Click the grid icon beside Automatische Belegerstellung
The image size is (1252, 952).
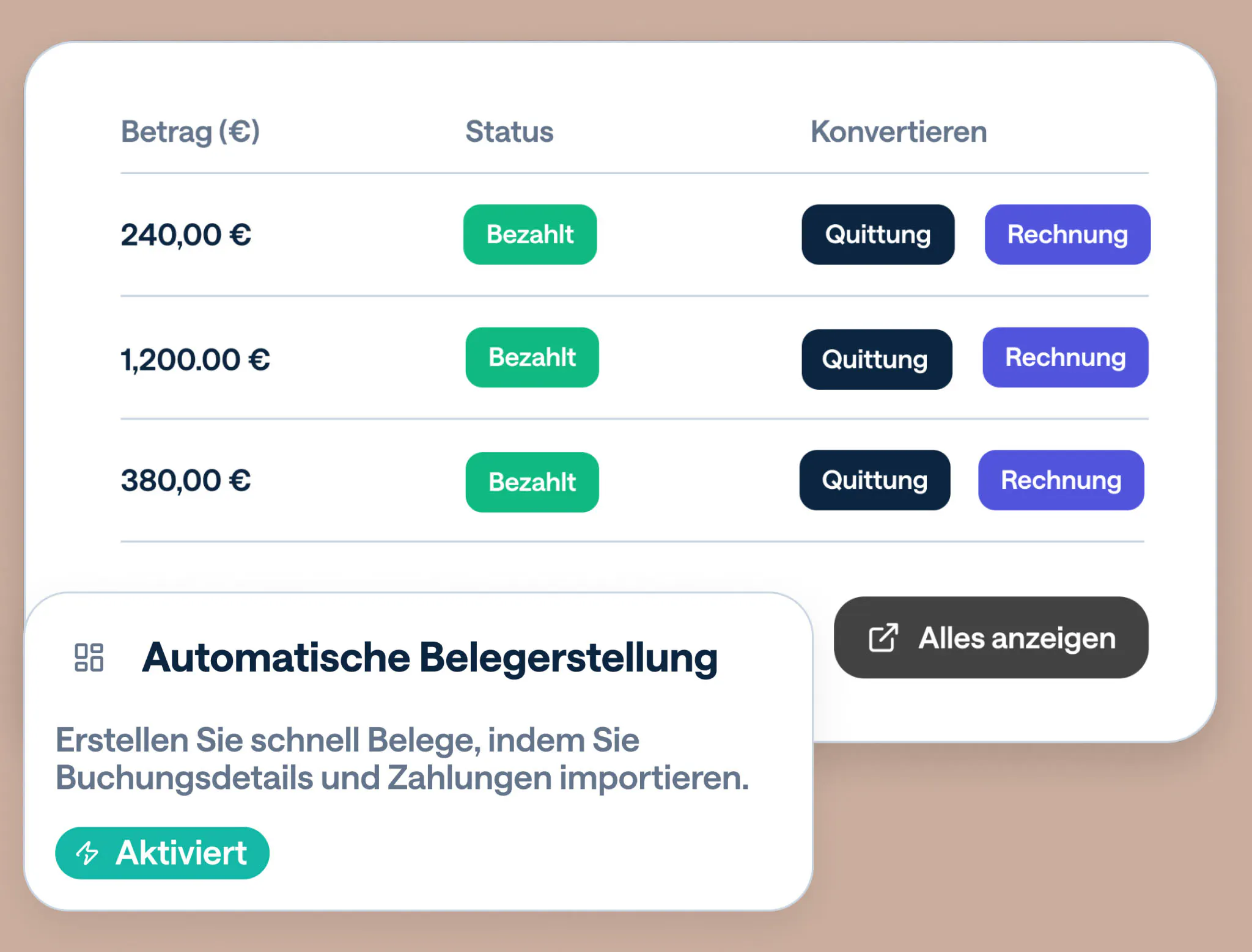(x=89, y=657)
